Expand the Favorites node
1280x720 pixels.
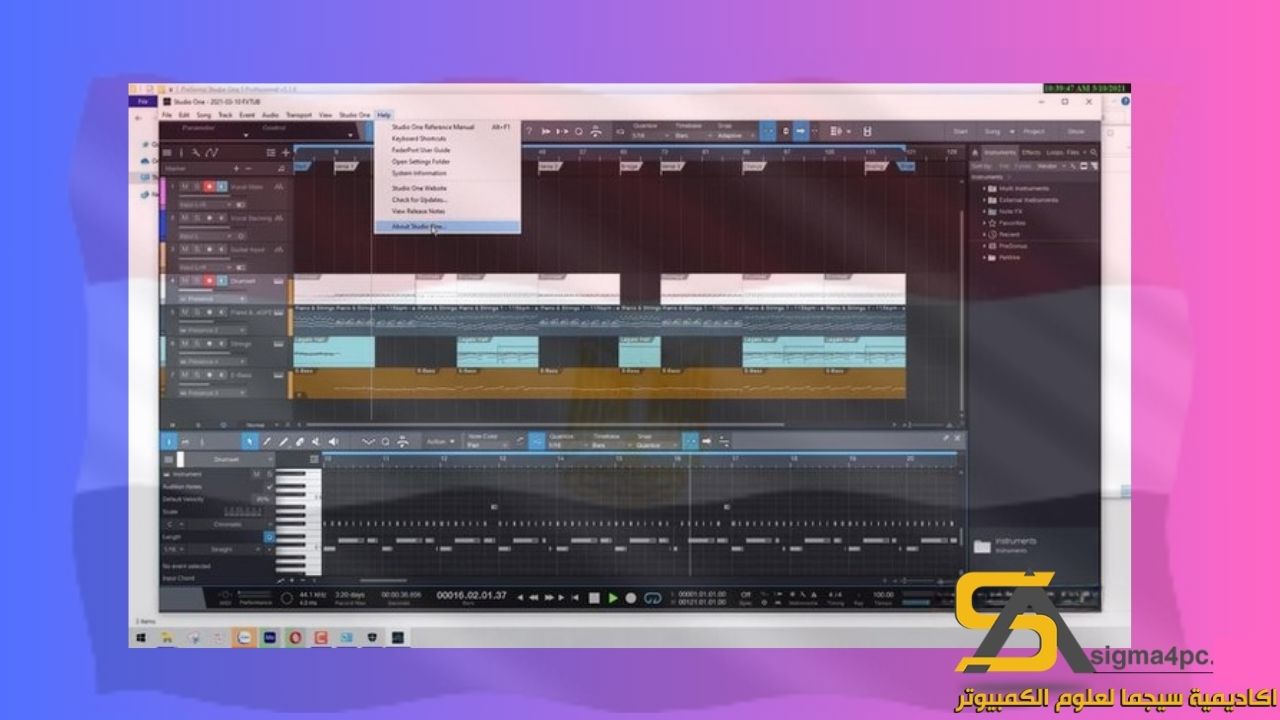pyautogui.click(x=985, y=222)
